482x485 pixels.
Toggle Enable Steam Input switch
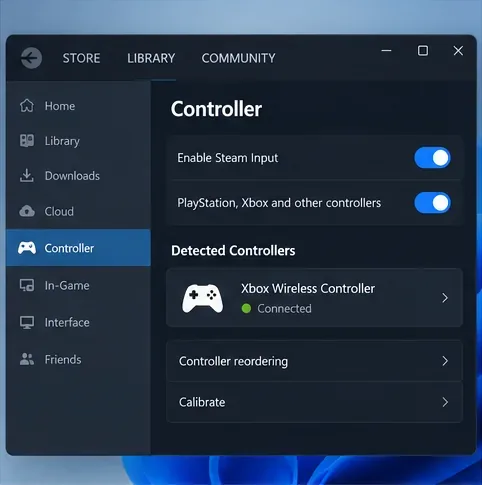coord(432,158)
